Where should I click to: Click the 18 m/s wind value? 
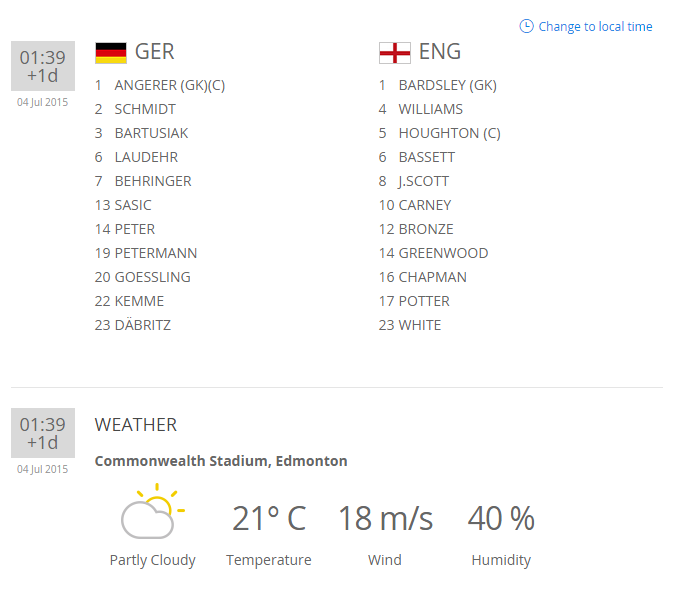tap(385, 519)
